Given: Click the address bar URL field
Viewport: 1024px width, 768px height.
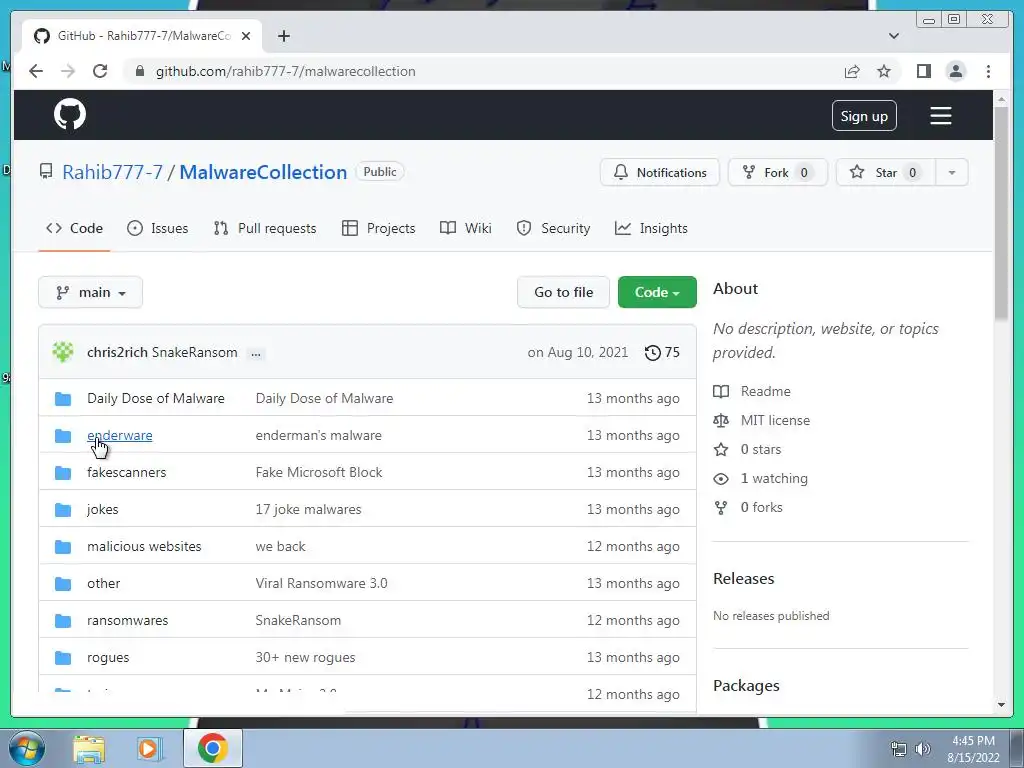Looking at the screenshot, I should [x=482, y=71].
